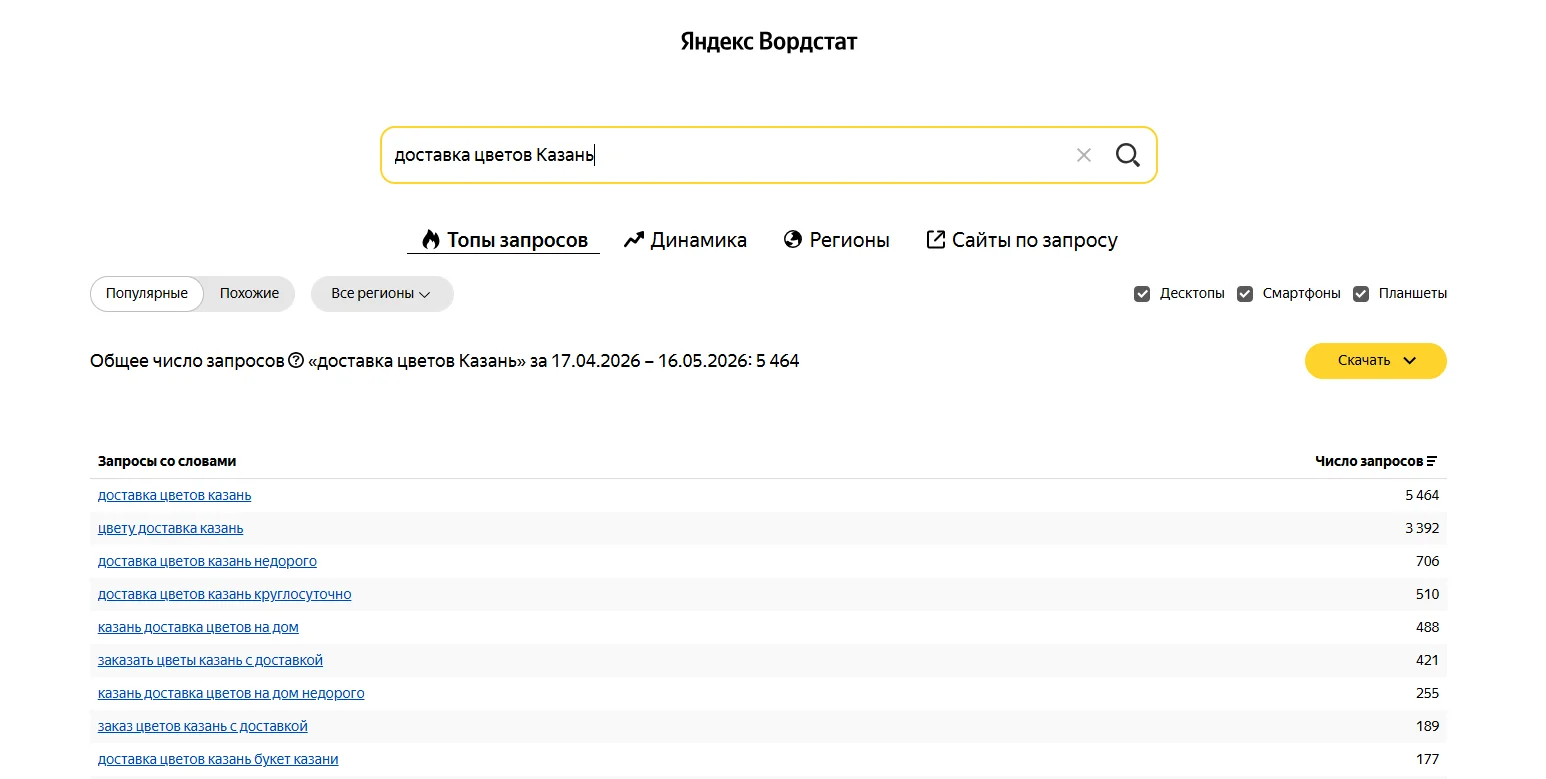Open query link доставка цветов казань
The image size is (1546, 779).
[x=175, y=495]
